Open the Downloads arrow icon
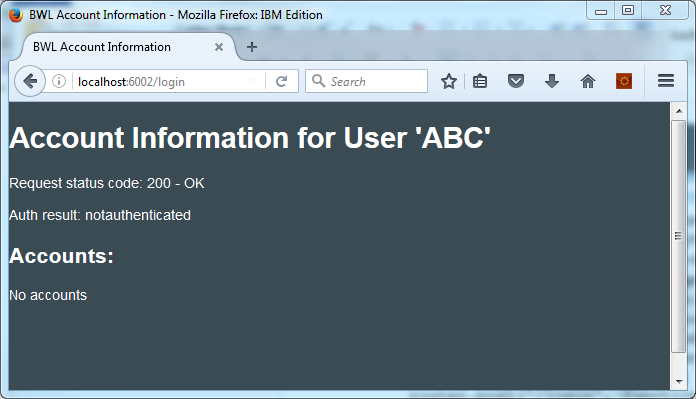Image resolution: width=696 pixels, height=399 pixels. tap(552, 81)
